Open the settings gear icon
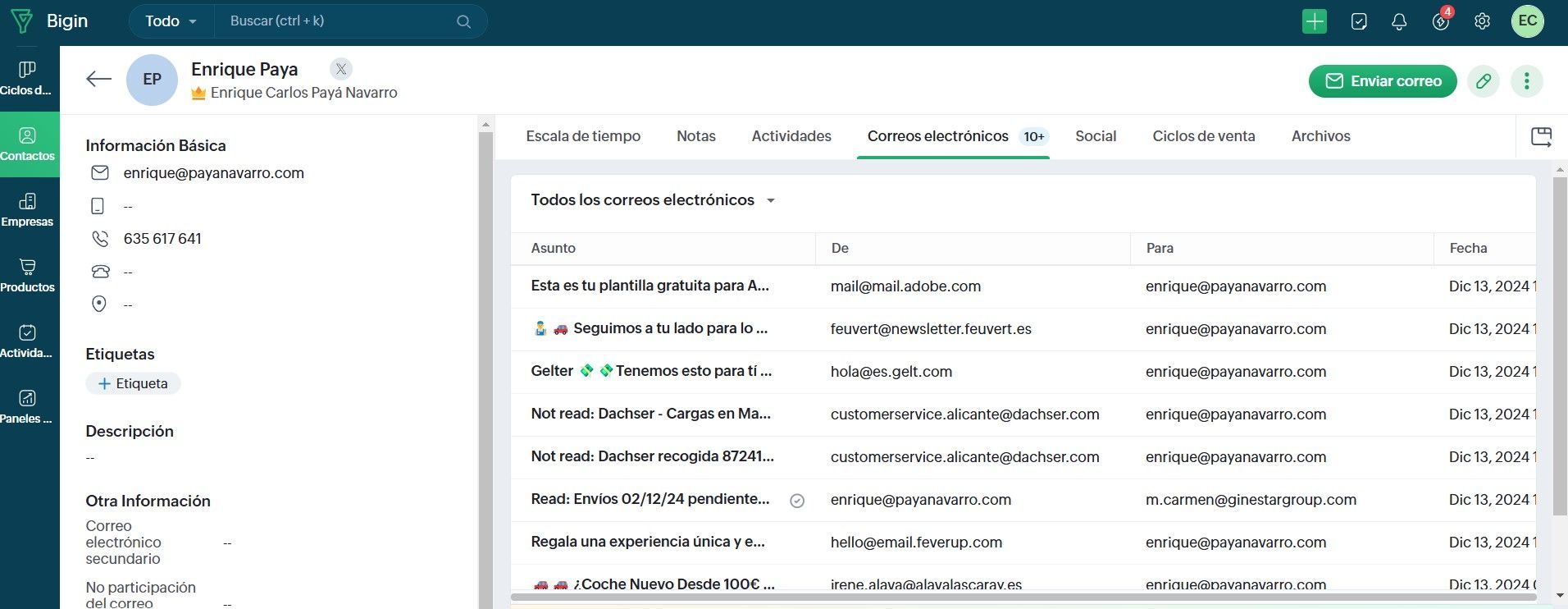The image size is (1568, 609). 1482,21
